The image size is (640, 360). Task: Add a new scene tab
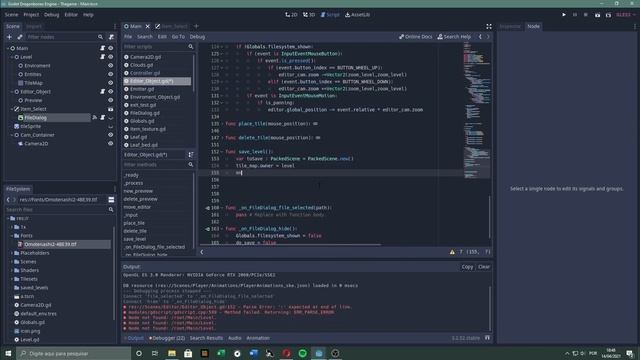(196, 27)
